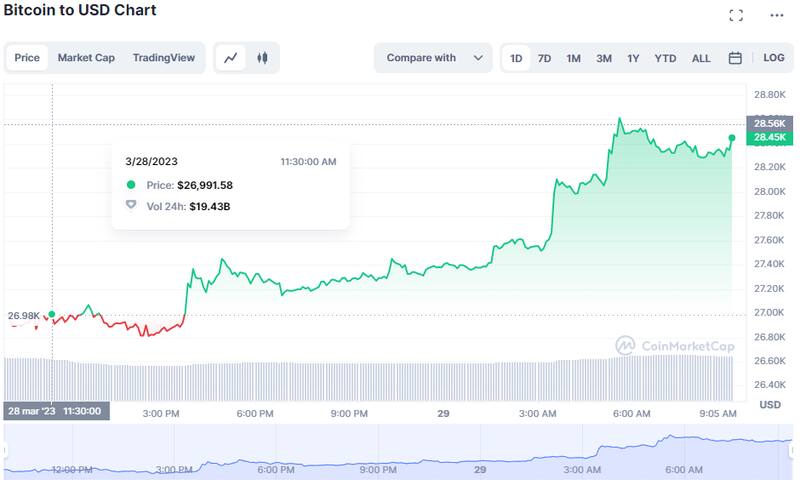The image size is (800, 485).
Task: Toggle the LOG scale button
Action: (x=774, y=58)
